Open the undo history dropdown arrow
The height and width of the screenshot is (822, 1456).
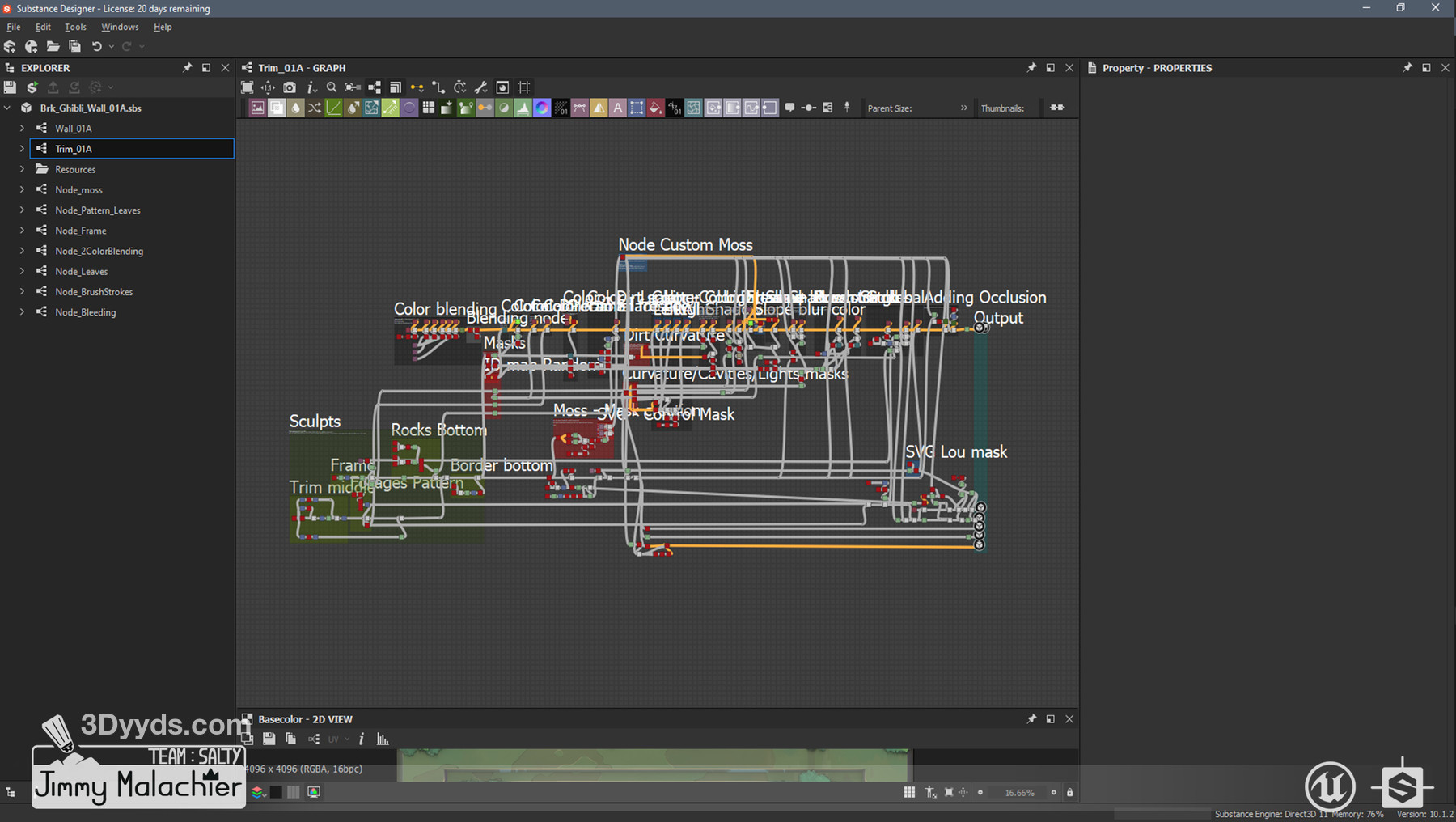pyautogui.click(x=112, y=47)
